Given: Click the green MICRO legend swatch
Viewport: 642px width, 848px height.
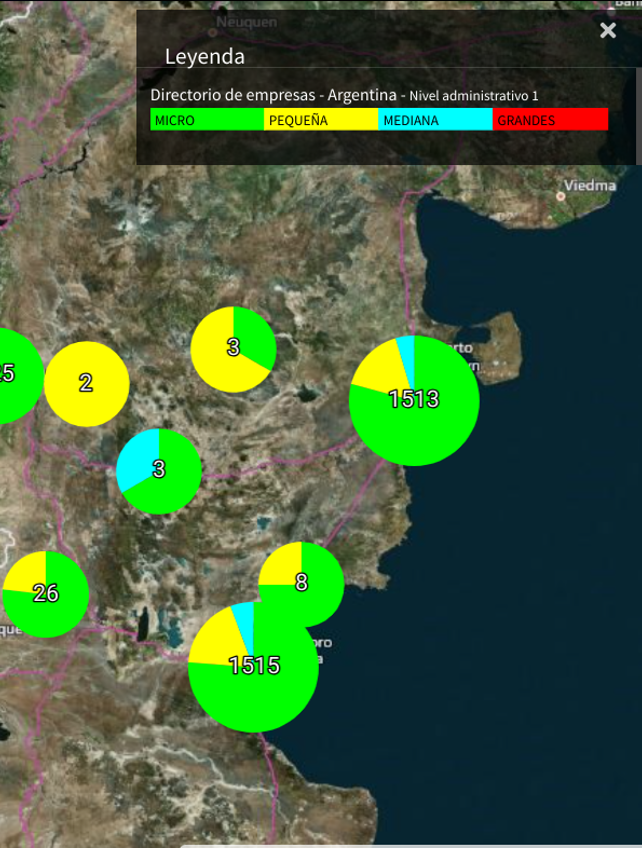Looking at the screenshot, I should tap(207, 120).
